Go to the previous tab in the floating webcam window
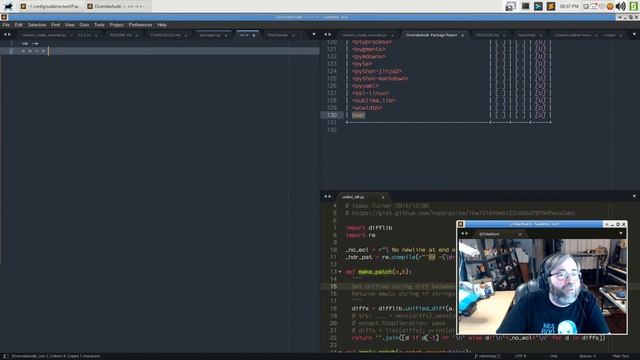This screenshot has width=640, height=360. (462, 233)
